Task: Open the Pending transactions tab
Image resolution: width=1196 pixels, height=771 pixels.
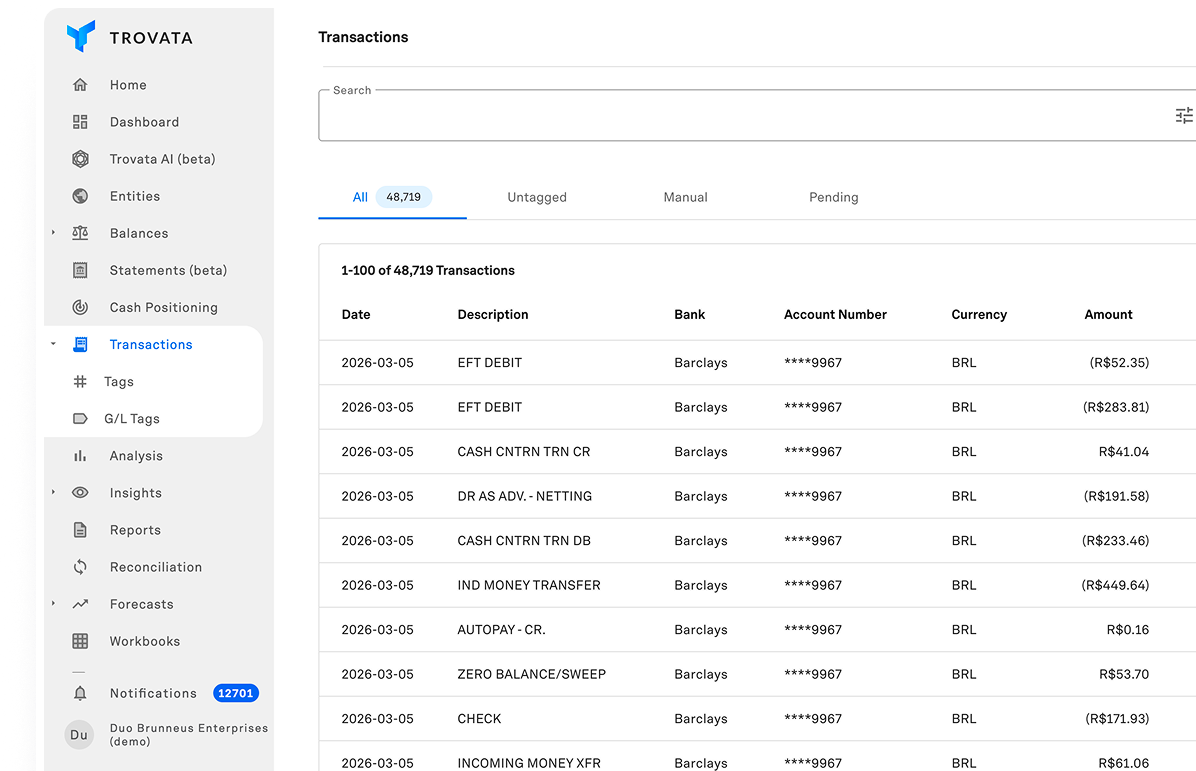Action: coord(834,197)
